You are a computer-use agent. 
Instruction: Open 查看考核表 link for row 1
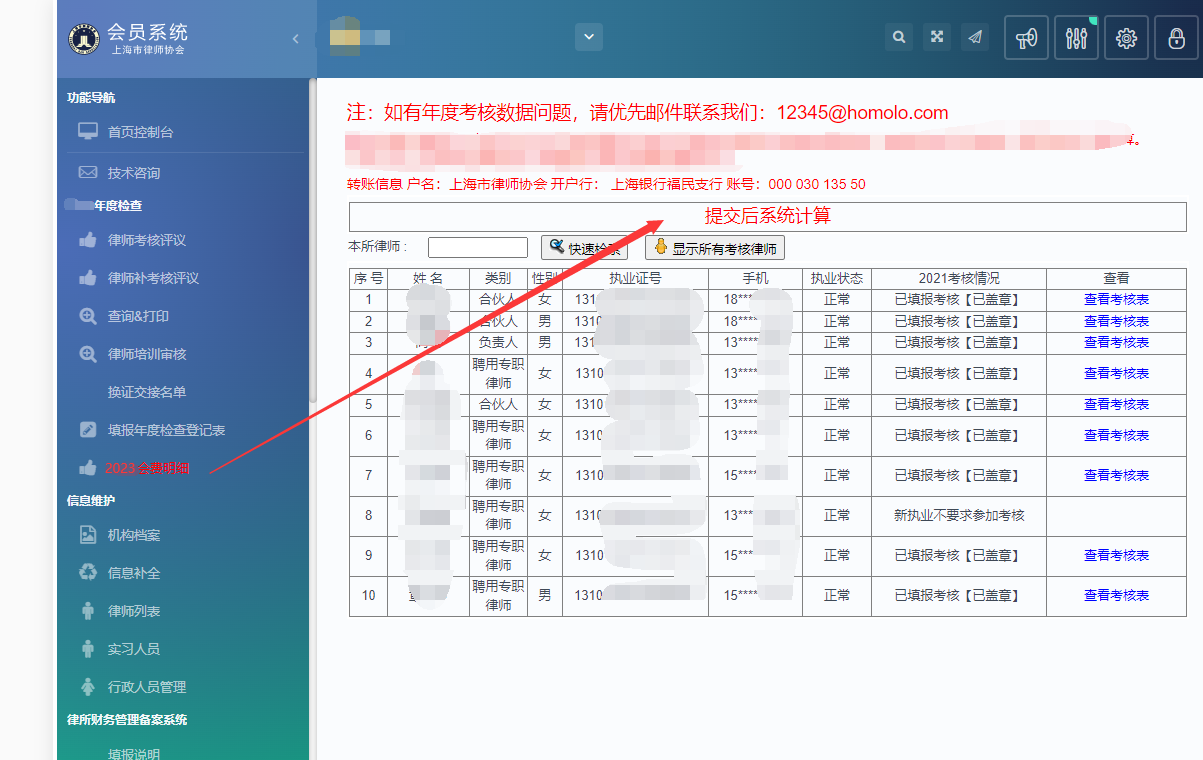coord(1116,299)
